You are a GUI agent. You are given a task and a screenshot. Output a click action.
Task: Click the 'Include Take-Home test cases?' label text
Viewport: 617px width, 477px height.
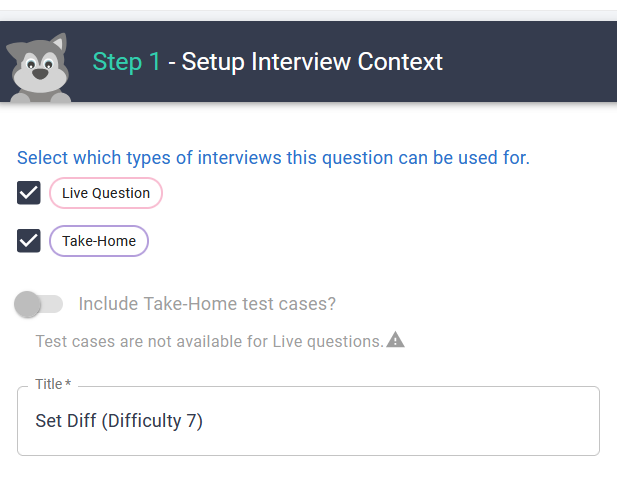[x=207, y=304]
